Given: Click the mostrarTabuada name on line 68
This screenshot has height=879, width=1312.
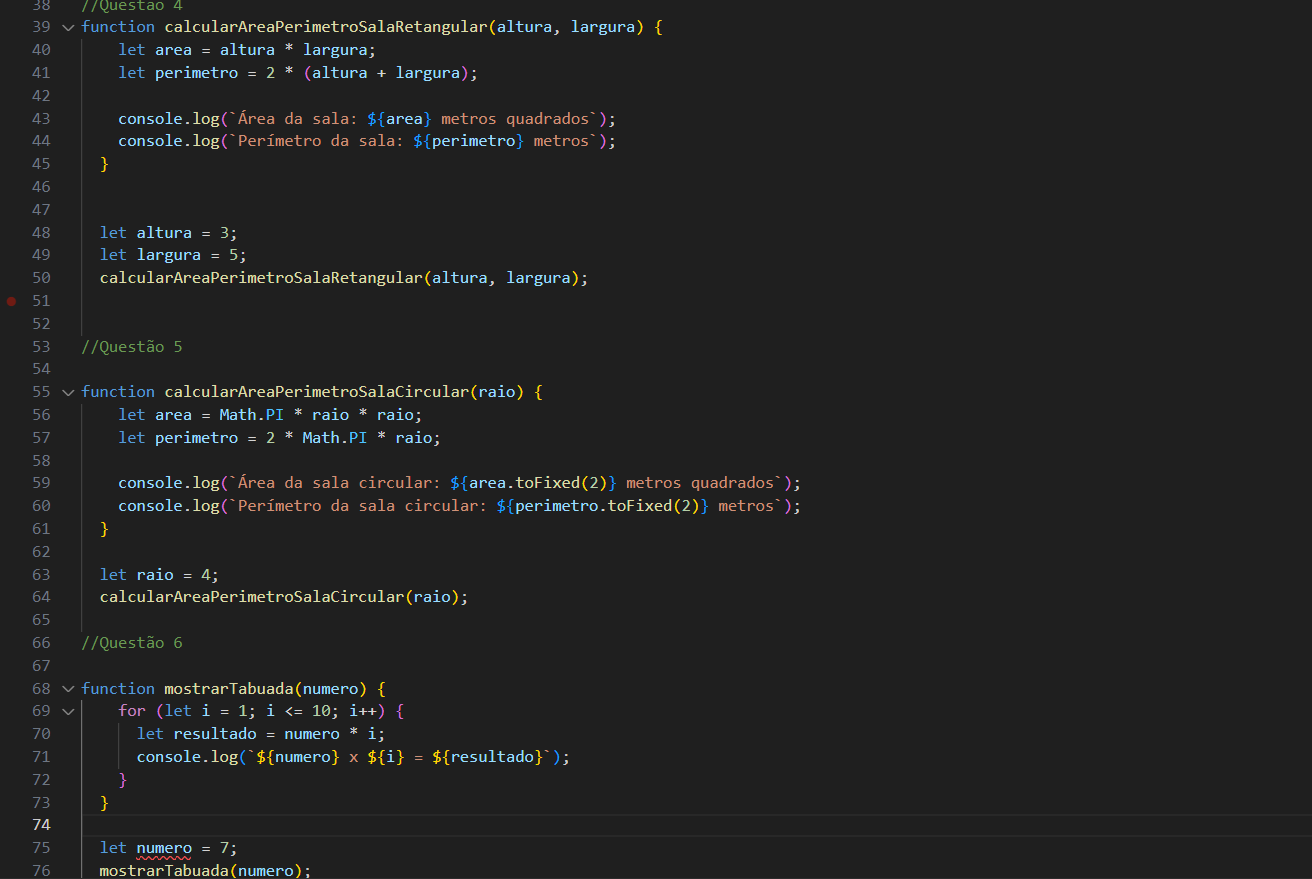Looking at the screenshot, I should click(x=229, y=688).
